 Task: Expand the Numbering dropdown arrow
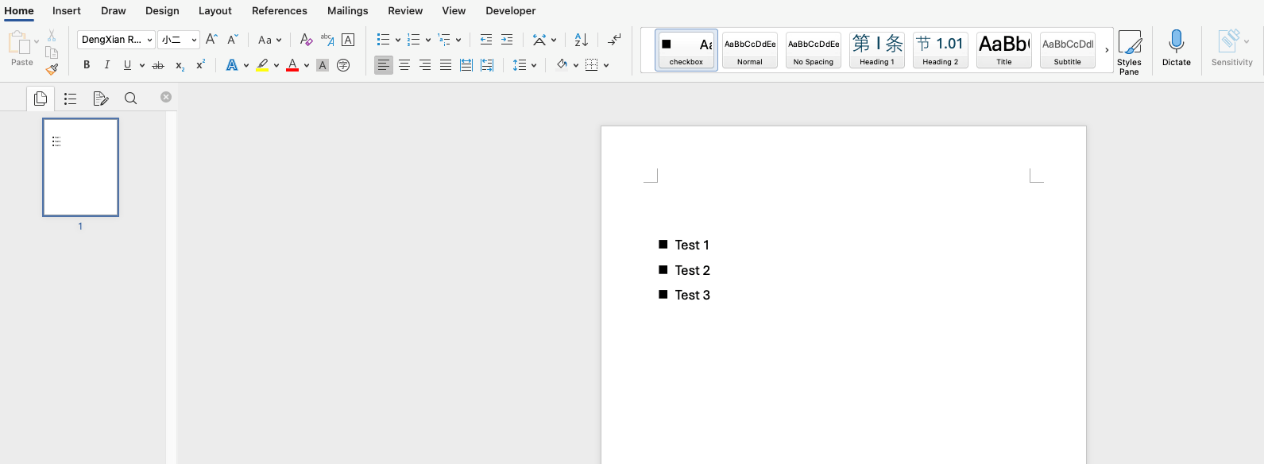pyautogui.click(x=428, y=40)
